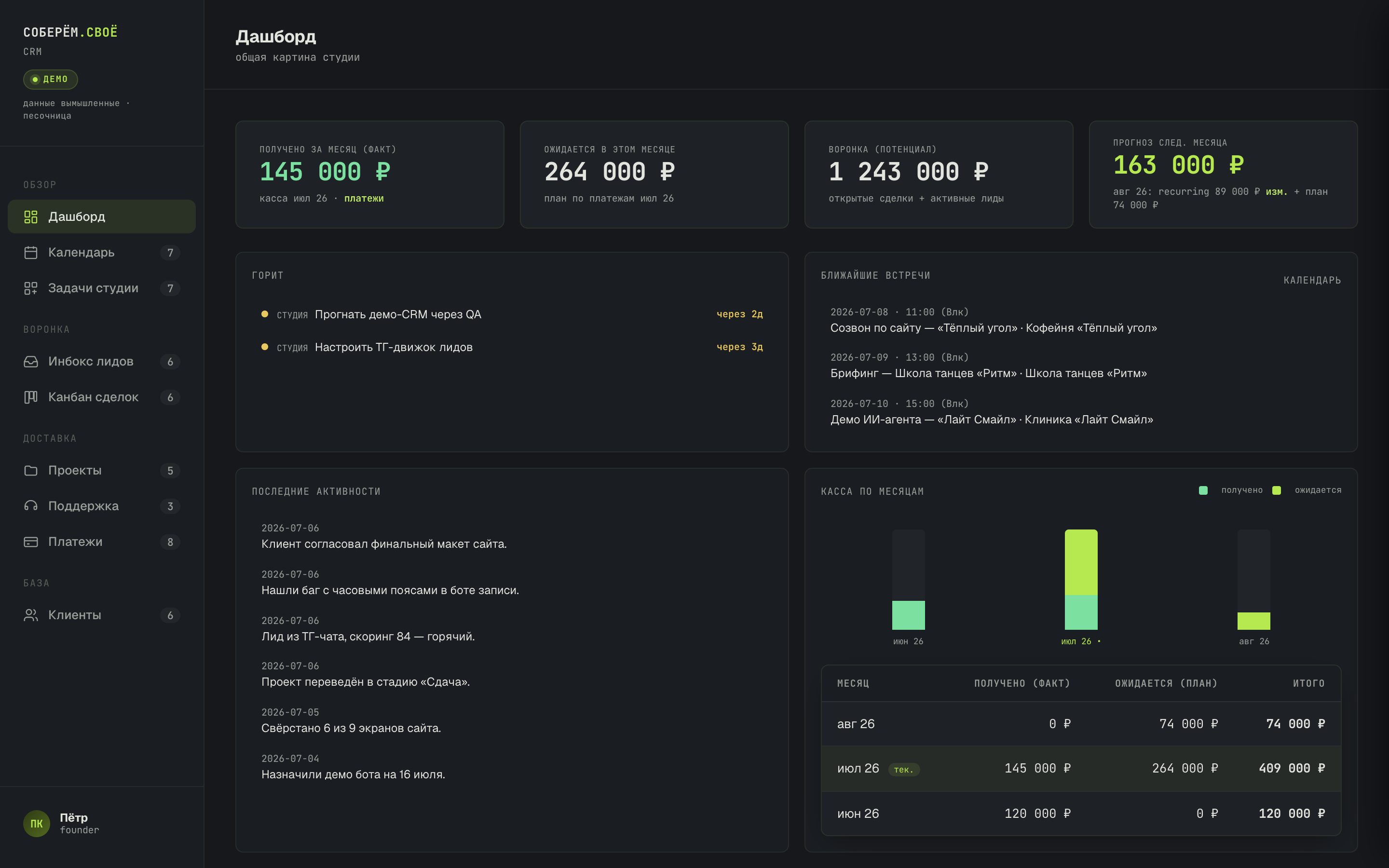
Task: Click the ПК user avatar
Action: [x=37, y=824]
